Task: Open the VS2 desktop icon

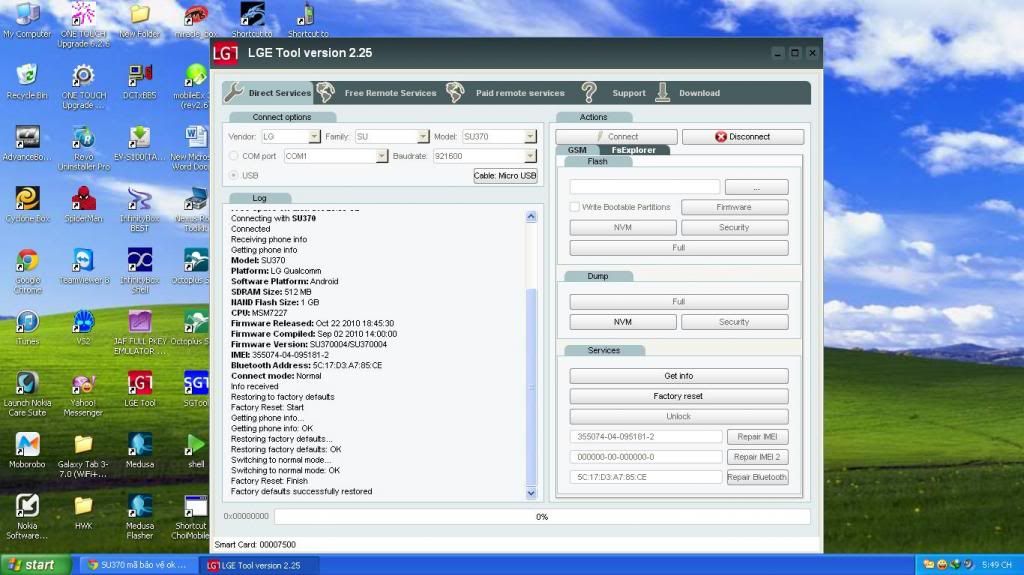Action: click(x=83, y=327)
